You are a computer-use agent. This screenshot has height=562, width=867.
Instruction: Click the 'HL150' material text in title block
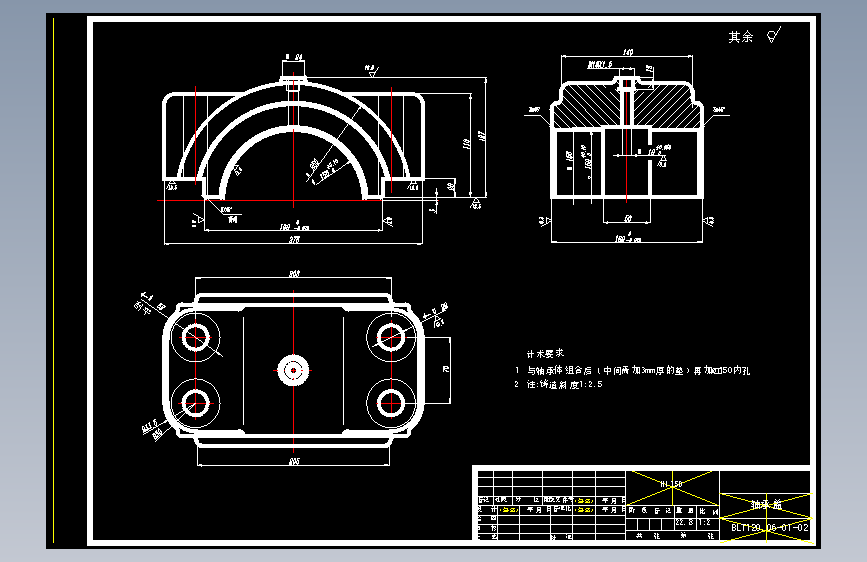point(671,484)
